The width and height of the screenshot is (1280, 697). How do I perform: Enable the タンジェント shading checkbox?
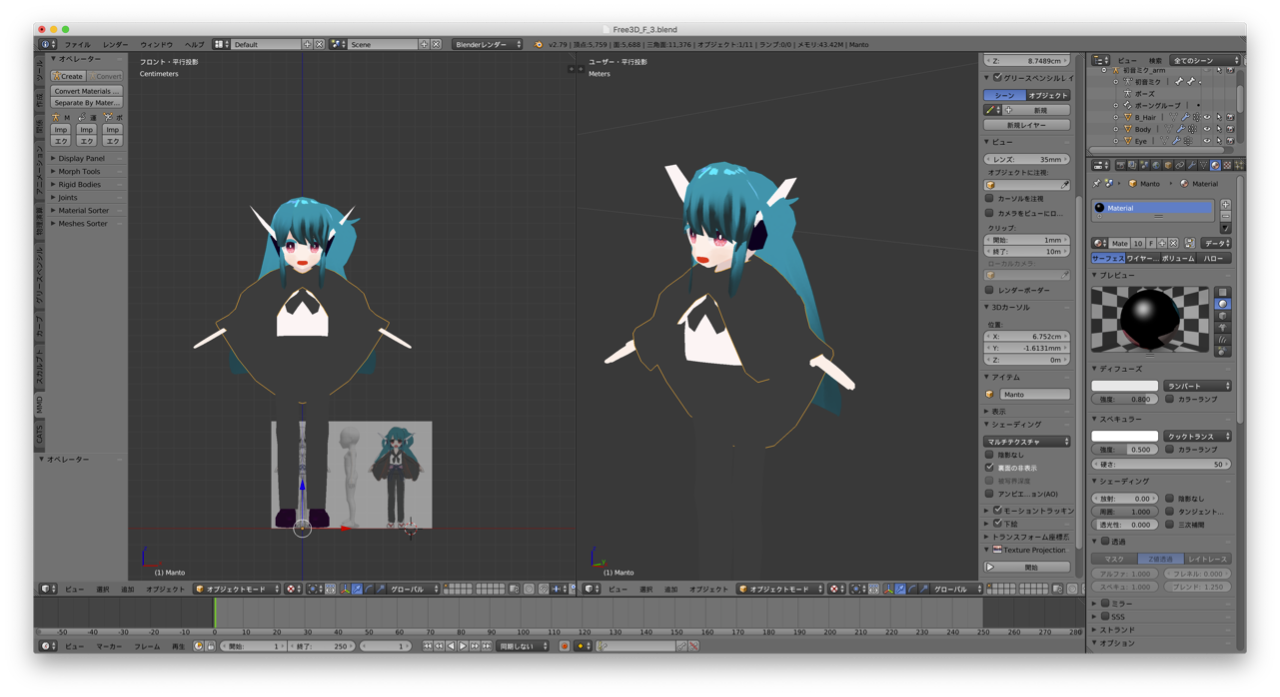click(x=1170, y=511)
